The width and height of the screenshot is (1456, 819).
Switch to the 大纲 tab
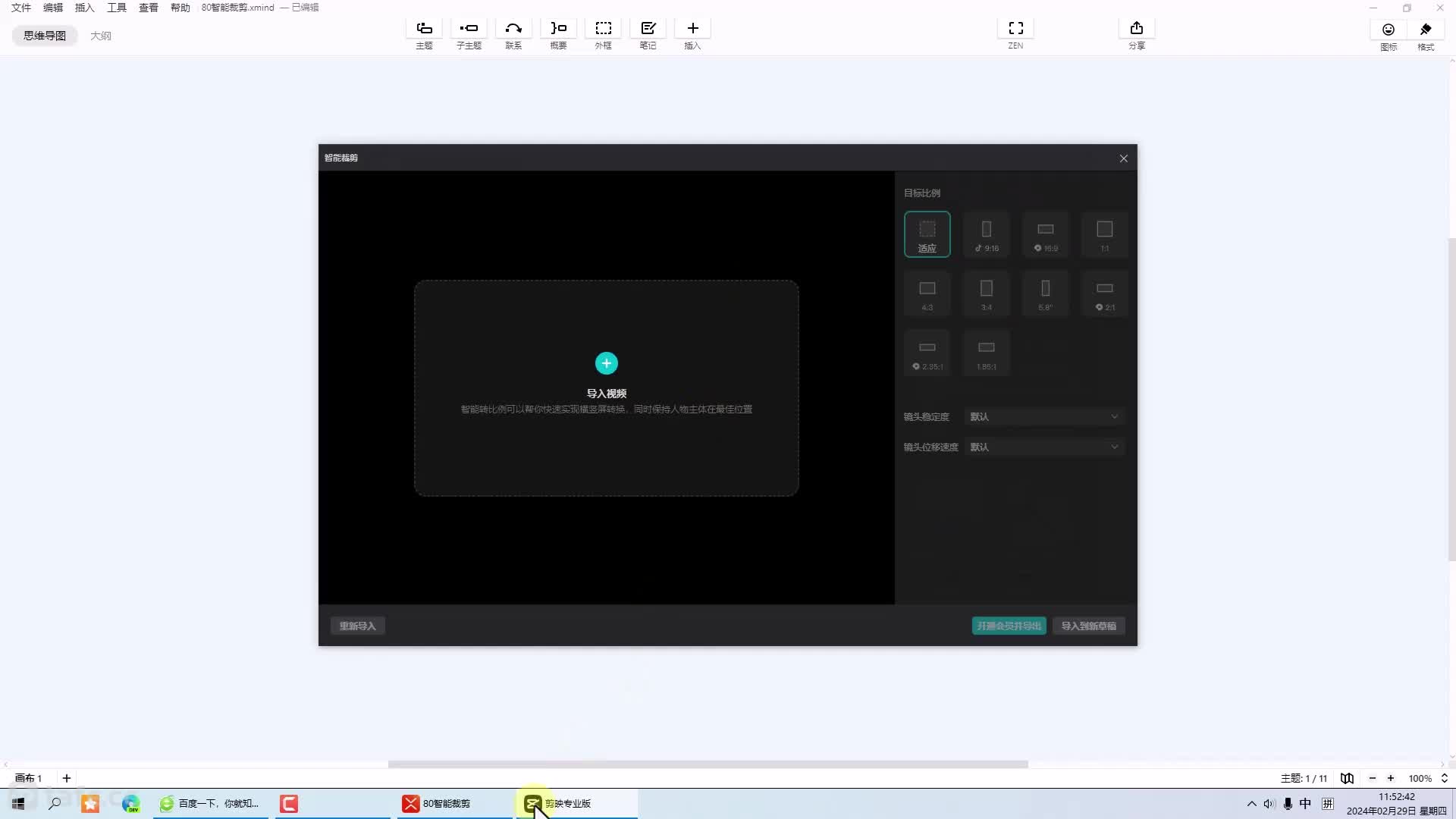pyautogui.click(x=101, y=36)
